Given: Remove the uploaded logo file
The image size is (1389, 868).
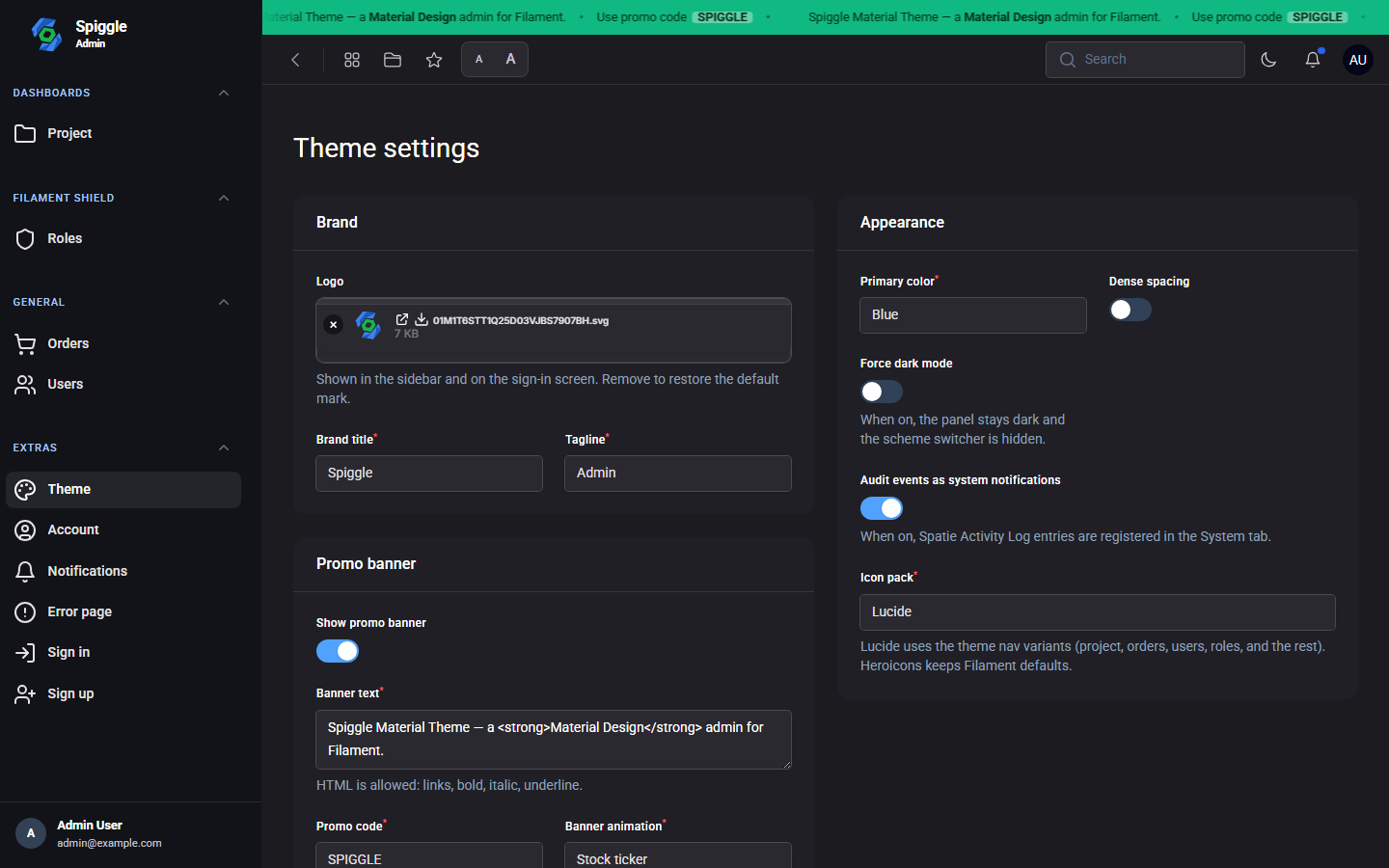Looking at the screenshot, I should 334,325.
